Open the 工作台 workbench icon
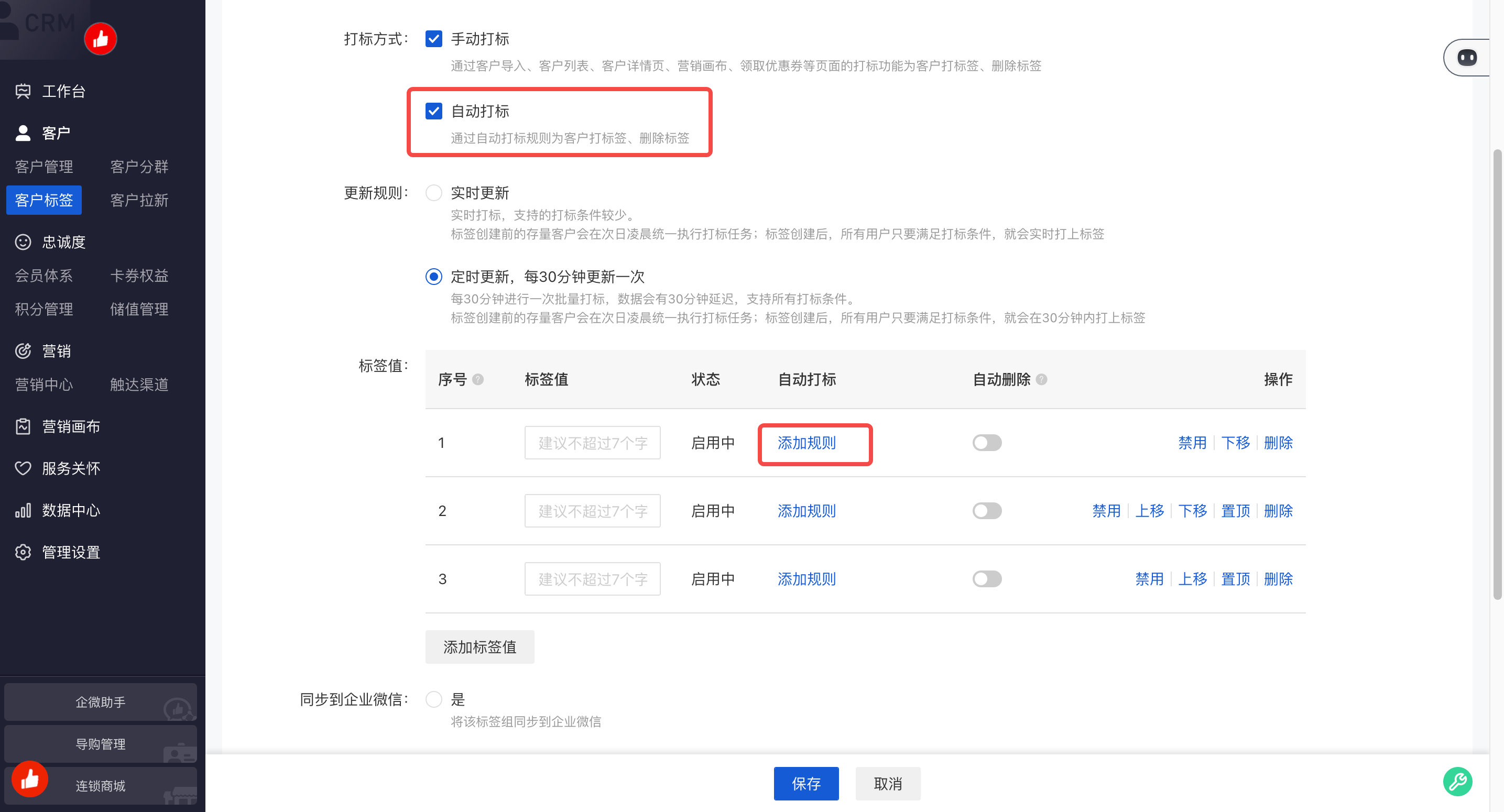This screenshot has height=812, width=1504. [x=23, y=91]
